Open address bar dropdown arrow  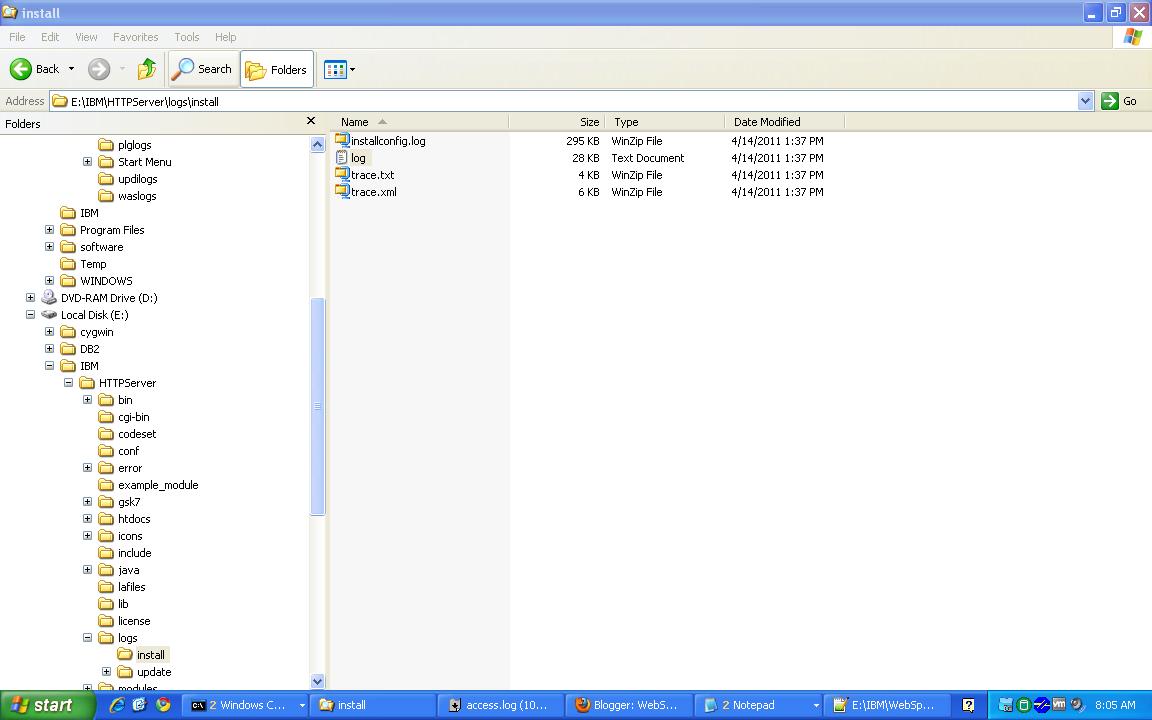tap(1085, 101)
